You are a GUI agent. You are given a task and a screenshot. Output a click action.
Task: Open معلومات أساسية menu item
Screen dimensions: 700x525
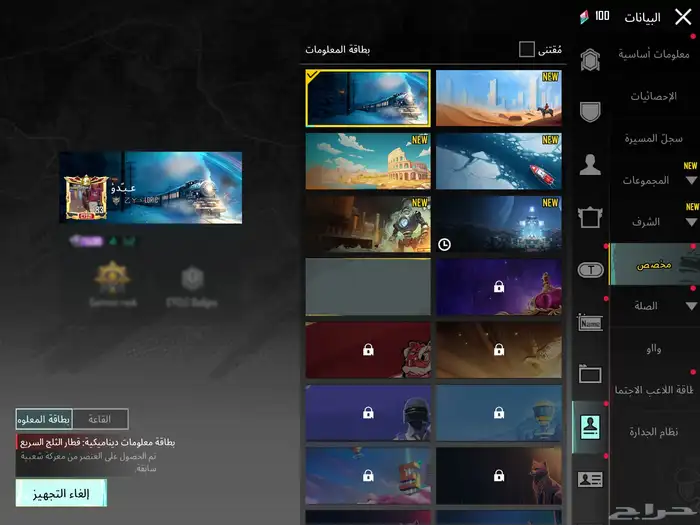point(653,54)
